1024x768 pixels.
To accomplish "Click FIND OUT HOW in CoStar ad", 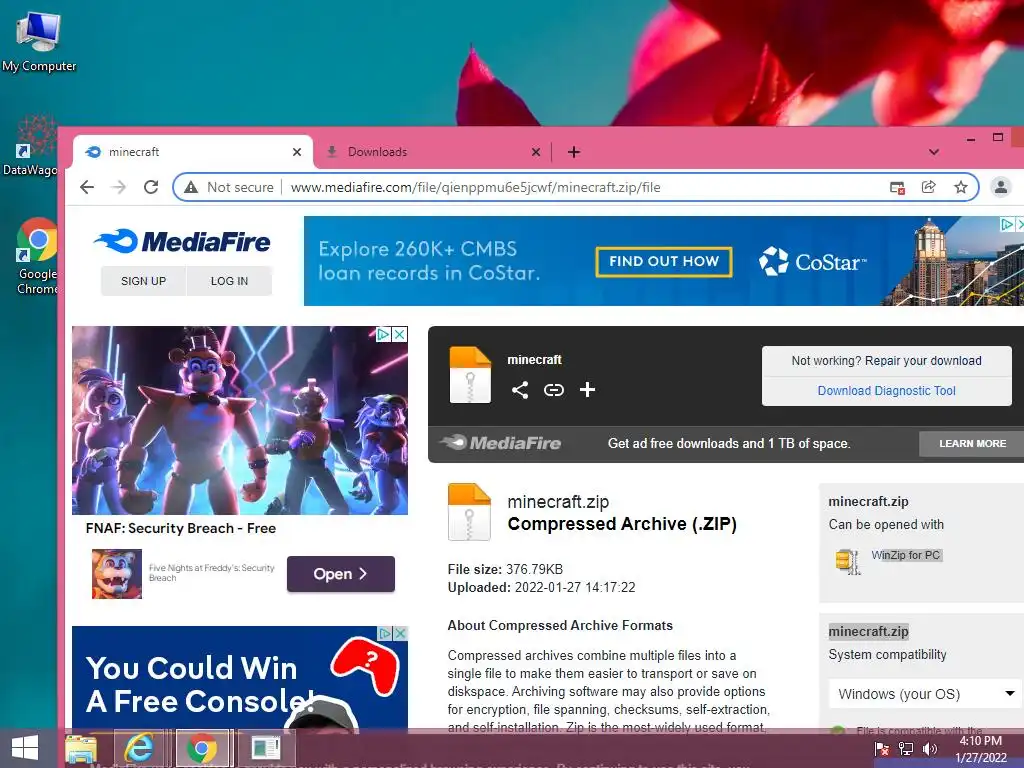I will (664, 261).
